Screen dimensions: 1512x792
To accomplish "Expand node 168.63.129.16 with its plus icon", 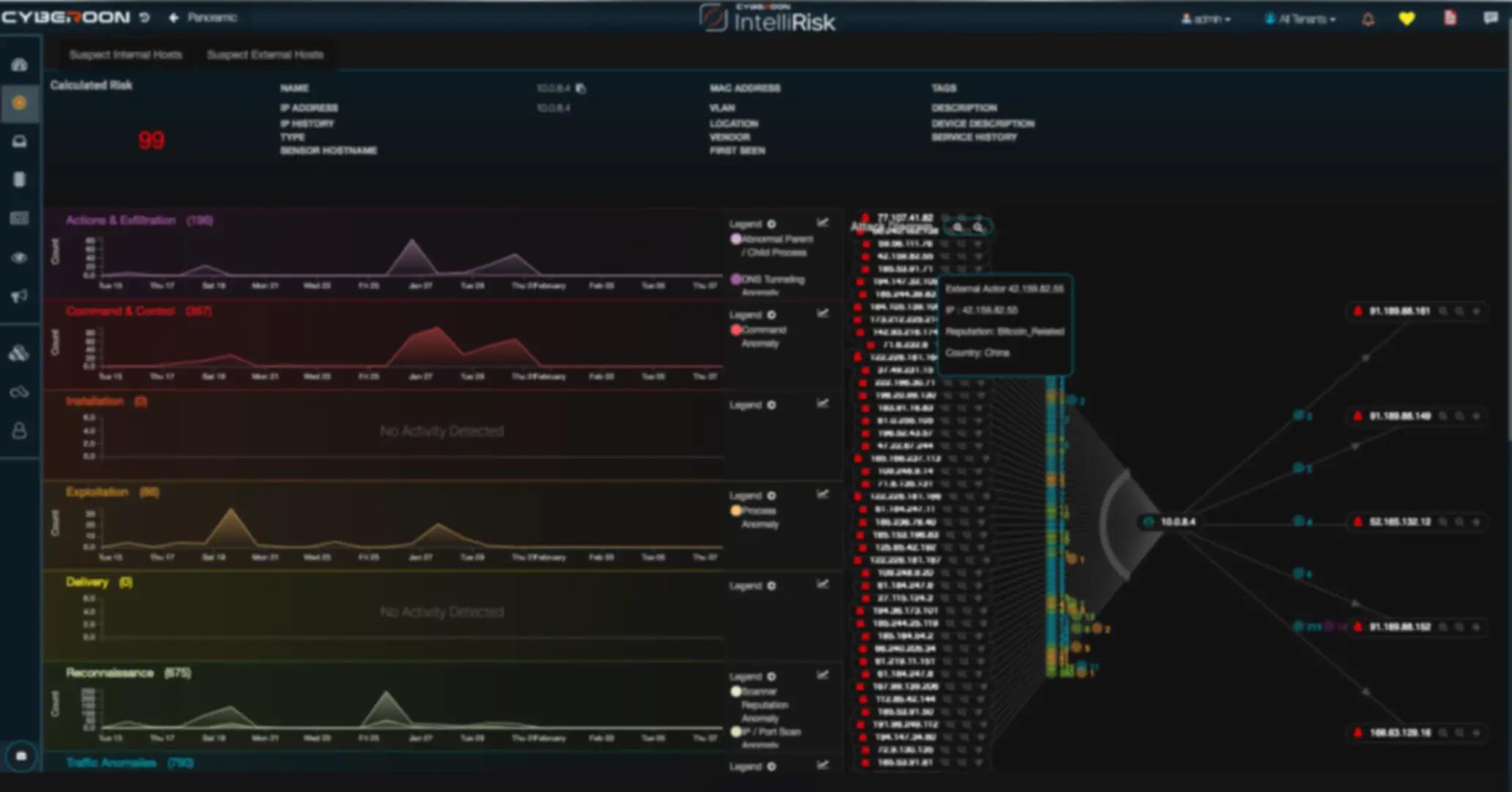I will point(1476,733).
